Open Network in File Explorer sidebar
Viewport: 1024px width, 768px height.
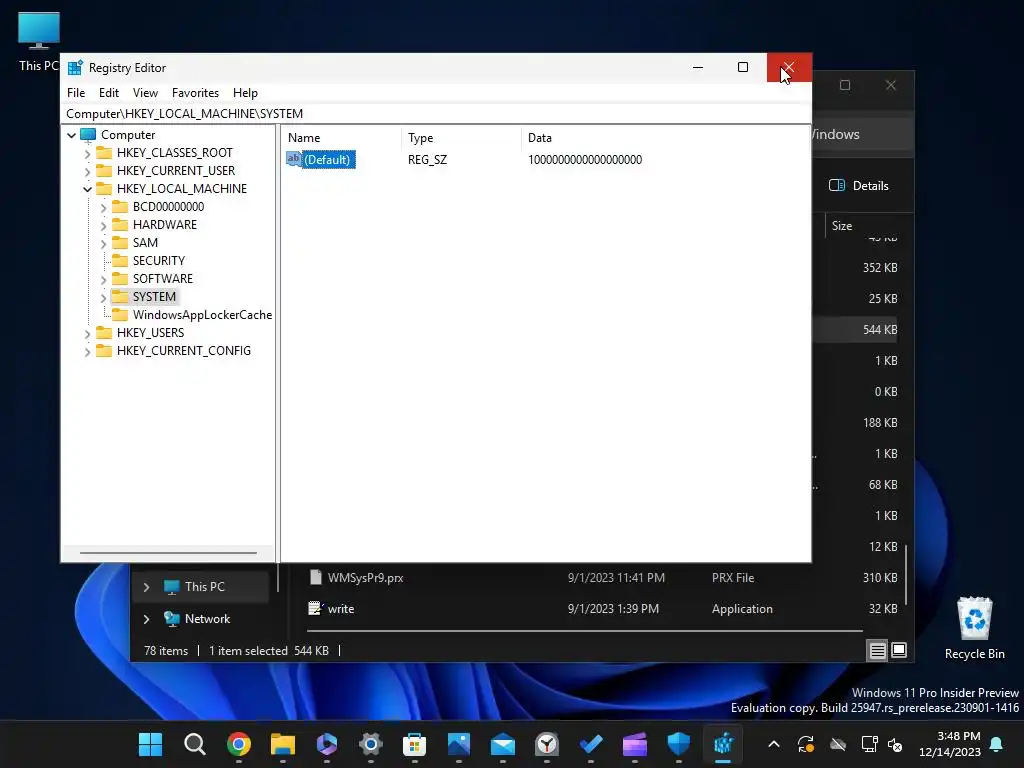207,618
